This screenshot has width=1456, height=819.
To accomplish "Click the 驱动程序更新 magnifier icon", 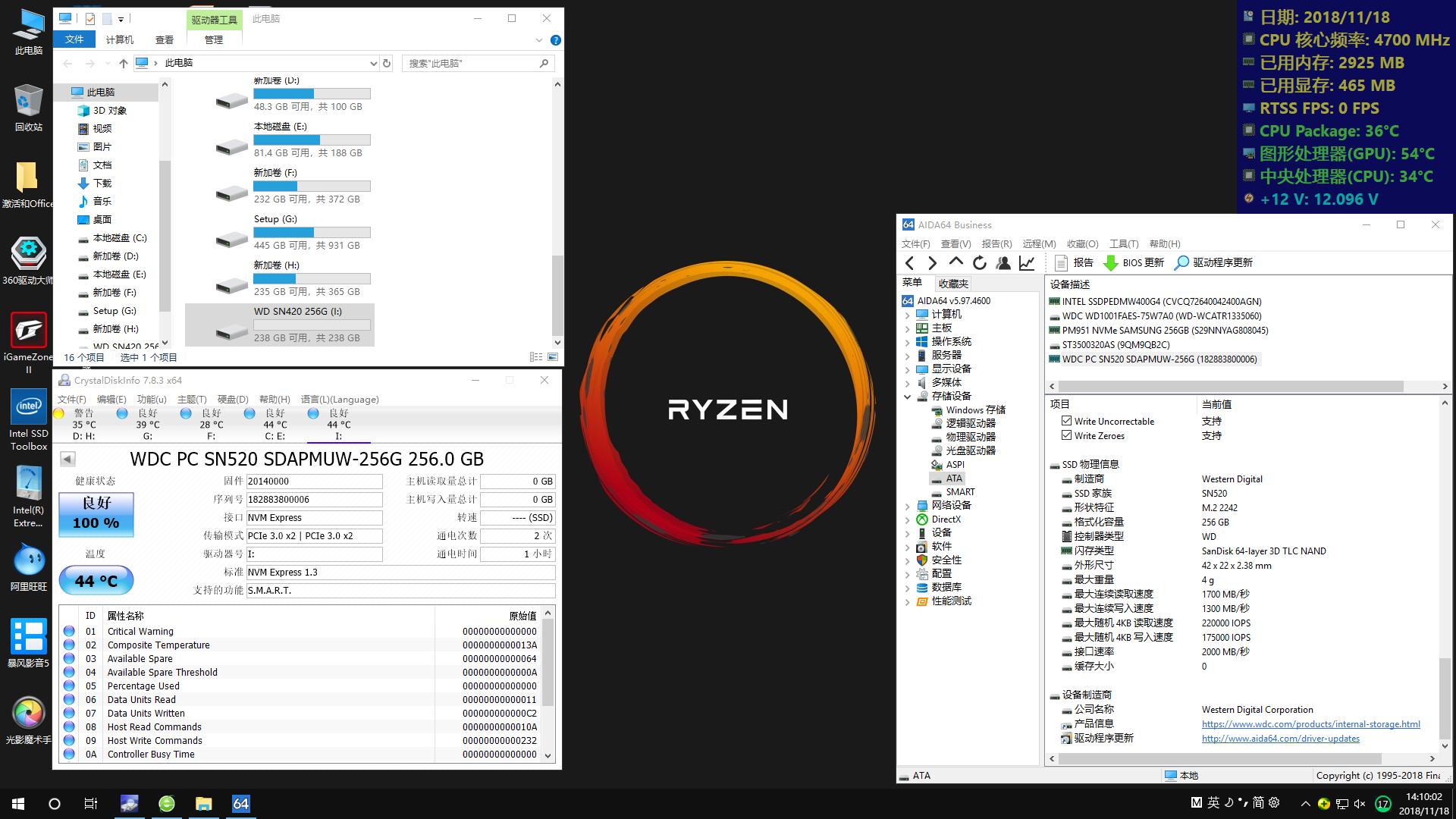I will coord(1181,263).
